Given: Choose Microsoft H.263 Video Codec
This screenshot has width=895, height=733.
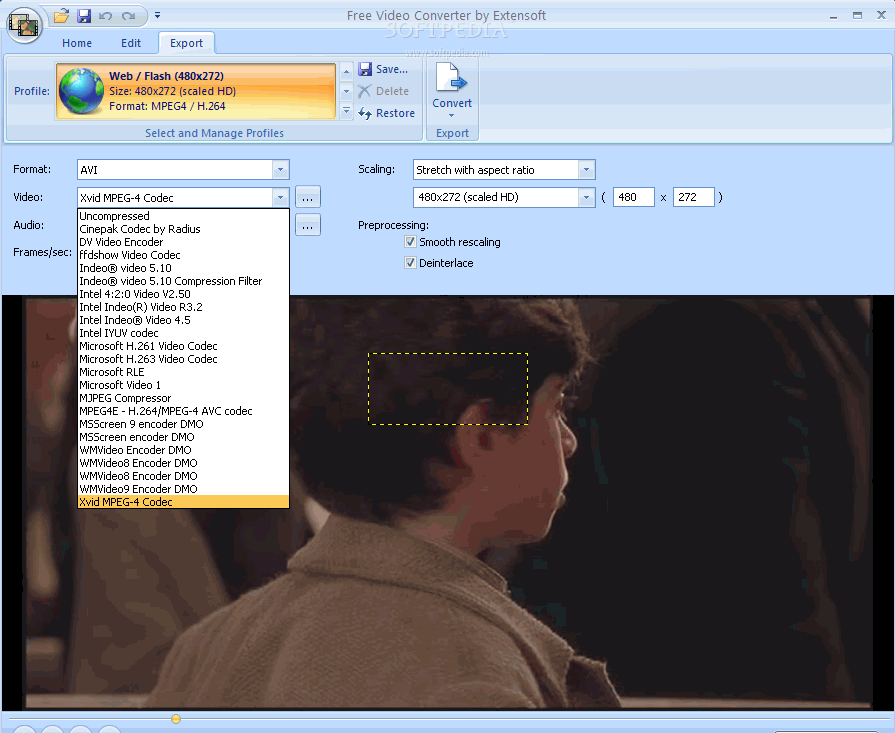Looking at the screenshot, I should (183, 359).
